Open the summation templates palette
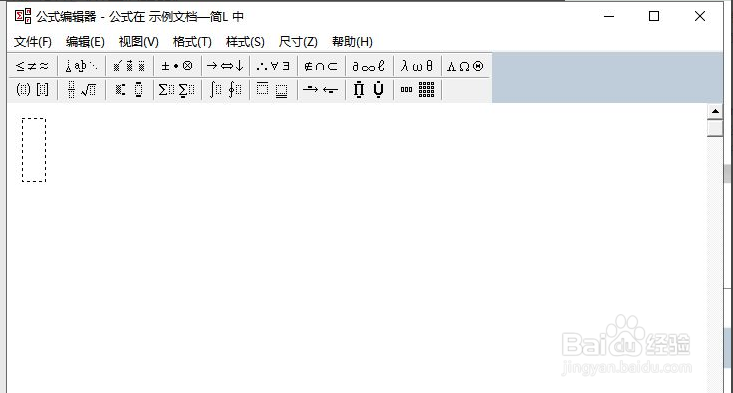This screenshot has width=733, height=393. [x=177, y=89]
